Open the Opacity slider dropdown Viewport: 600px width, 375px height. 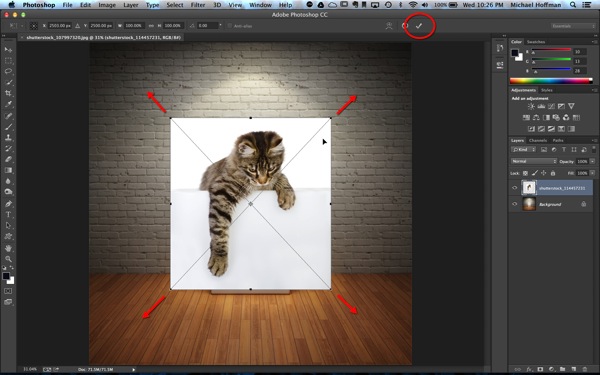pyautogui.click(x=592, y=161)
